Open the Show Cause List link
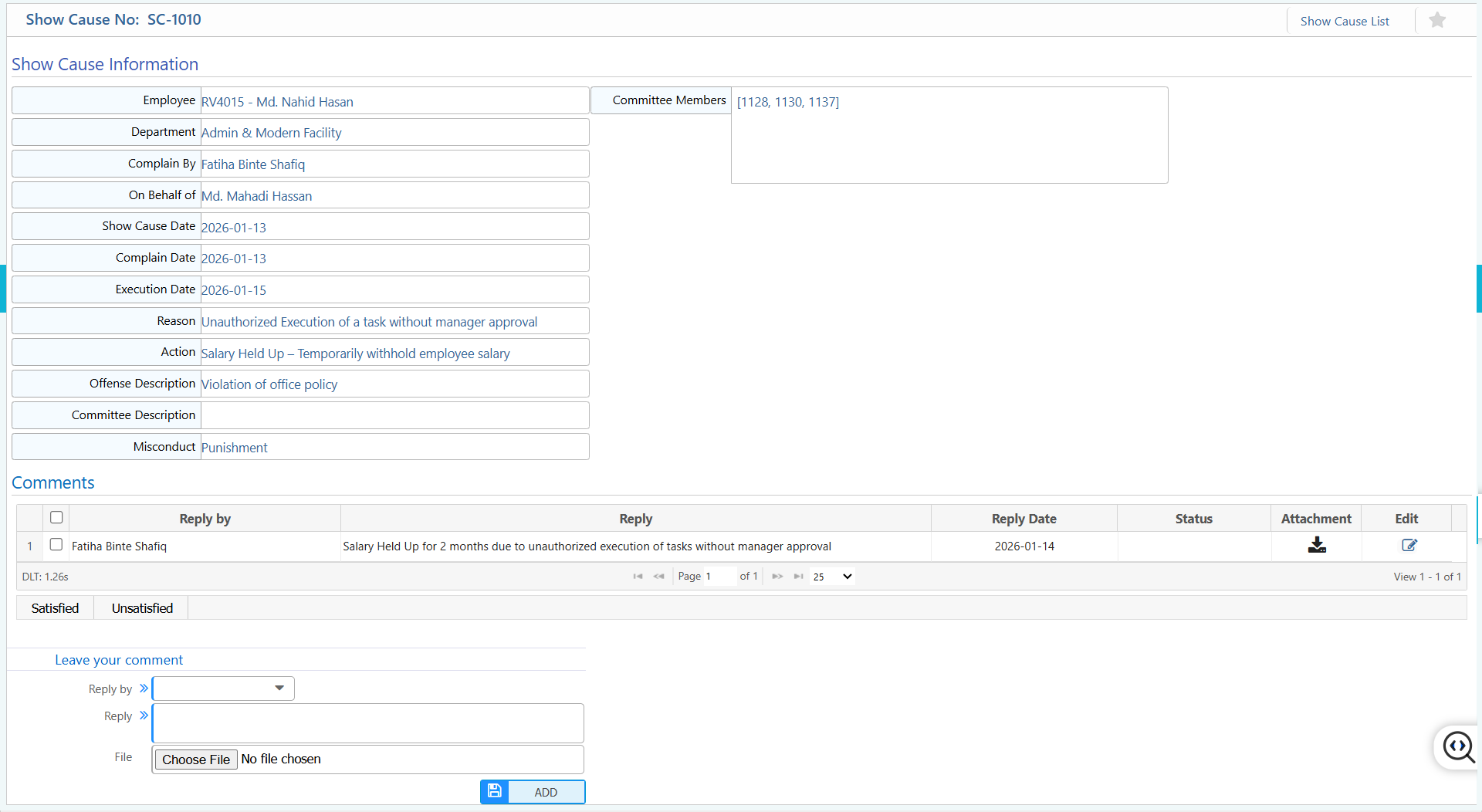This screenshot has width=1482, height=812. [x=1345, y=21]
